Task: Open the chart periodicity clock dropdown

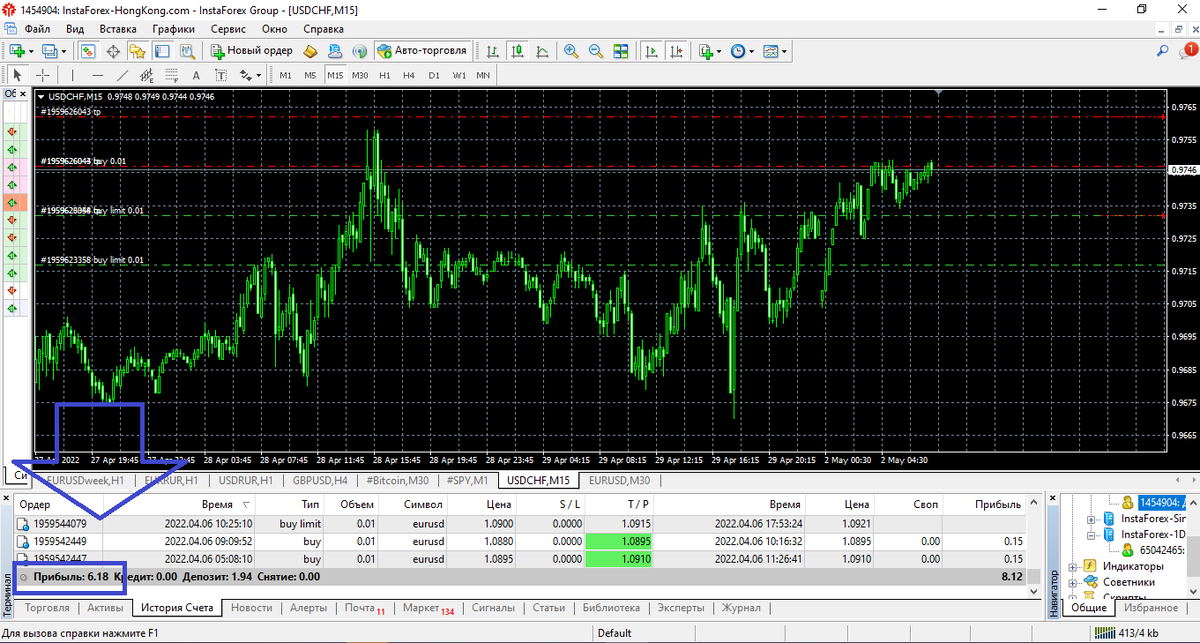Action: pyautogui.click(x=741, y=50)
